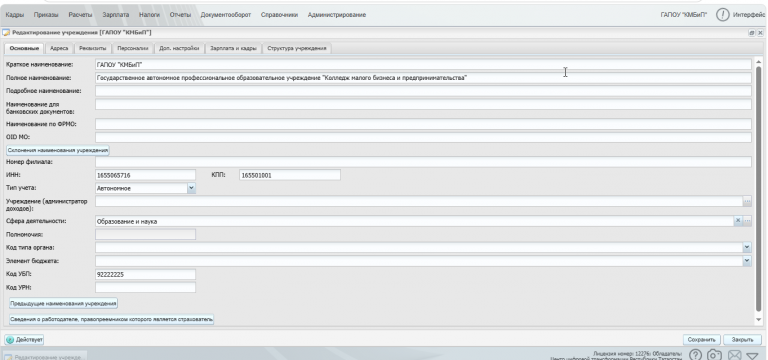768x360 pixels.
Task: Click the Код УРН input field
Action: pyautogui.click(x=145, y=288)
